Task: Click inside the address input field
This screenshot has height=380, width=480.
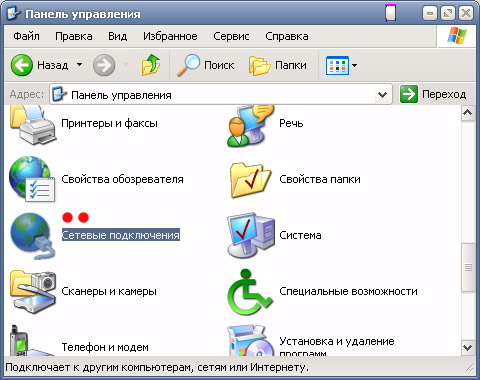Action: [x=220, y=95]
